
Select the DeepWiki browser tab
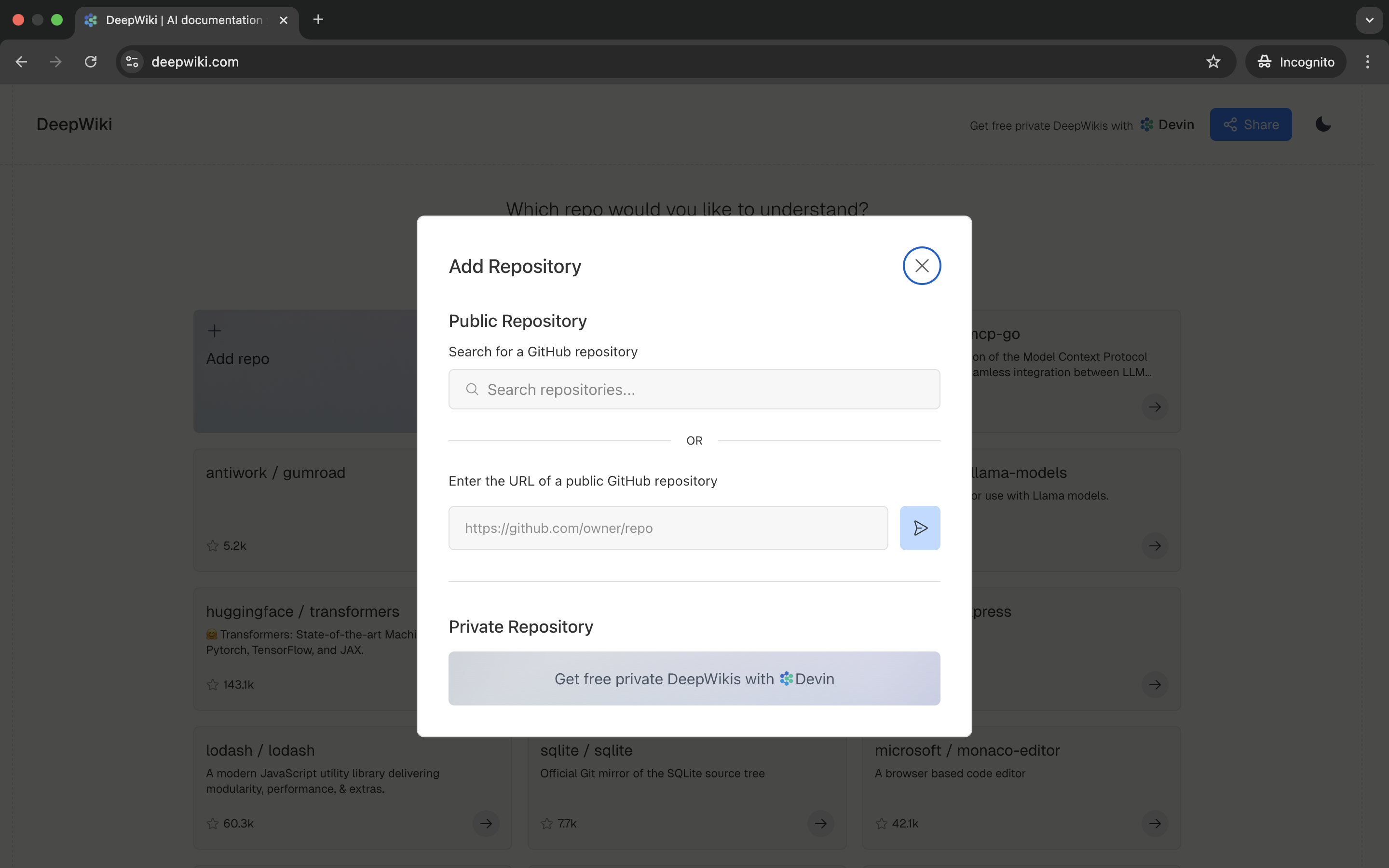tap(184, 20)
